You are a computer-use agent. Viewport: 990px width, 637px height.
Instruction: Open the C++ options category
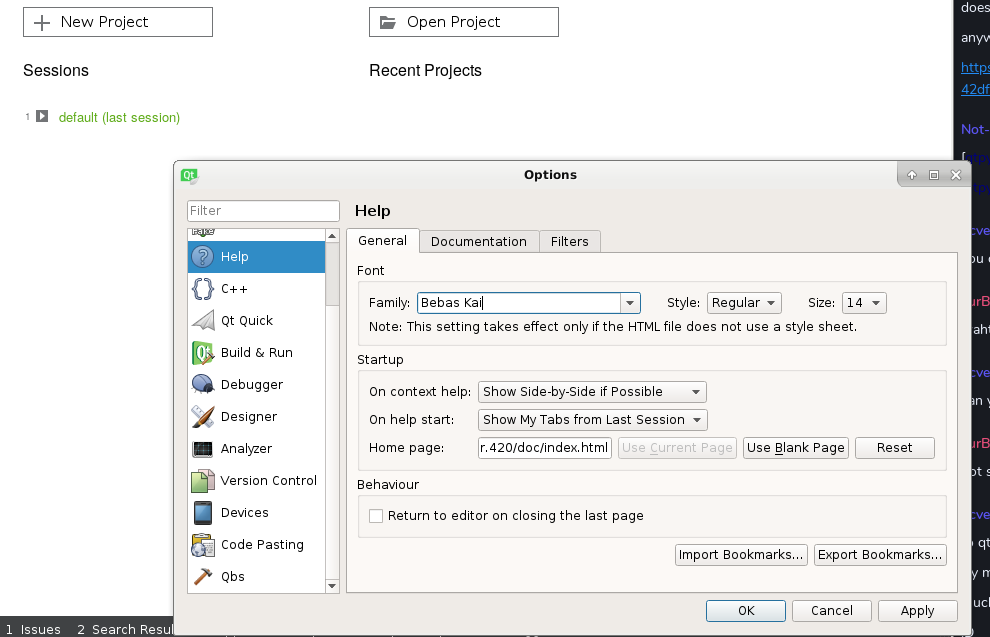tap(256, 289)
